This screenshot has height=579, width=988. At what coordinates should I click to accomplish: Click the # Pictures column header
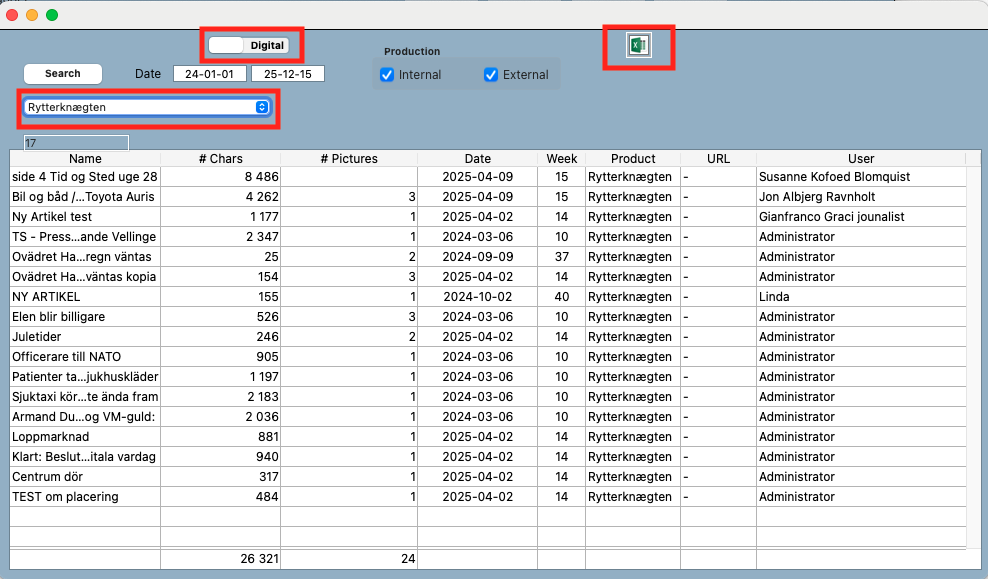coord(349,158)
